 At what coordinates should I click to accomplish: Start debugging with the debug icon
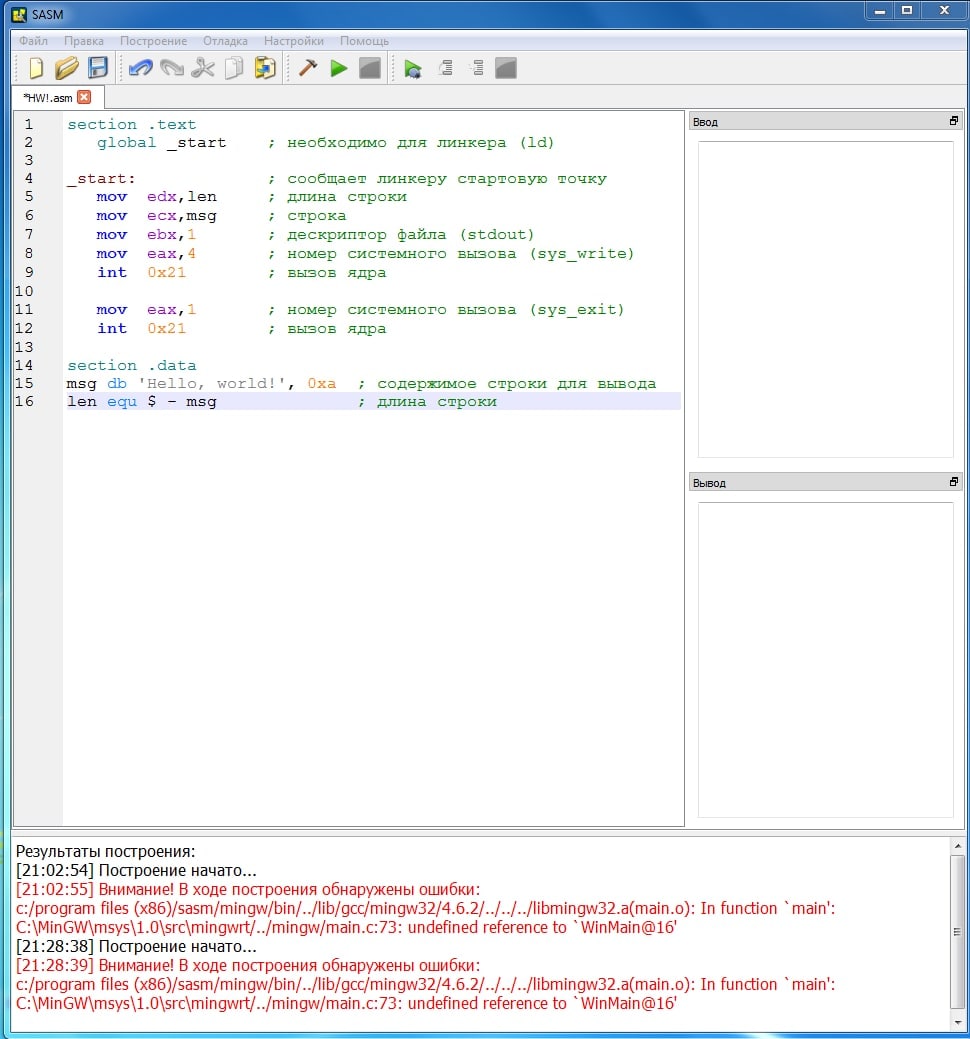[413, 68]
